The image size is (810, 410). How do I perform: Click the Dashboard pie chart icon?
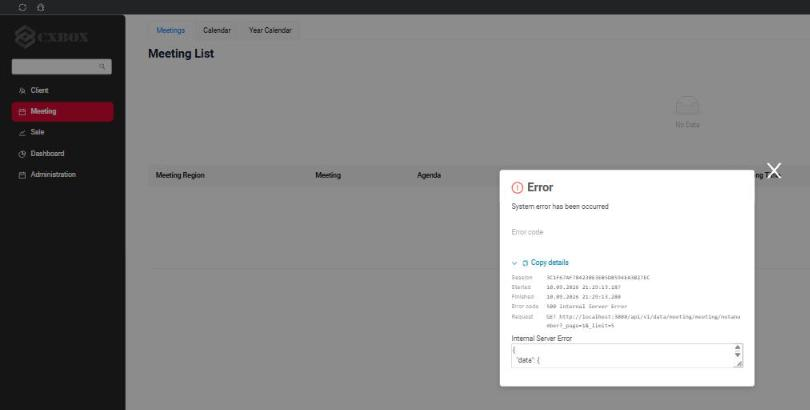(x=22, y=154)
